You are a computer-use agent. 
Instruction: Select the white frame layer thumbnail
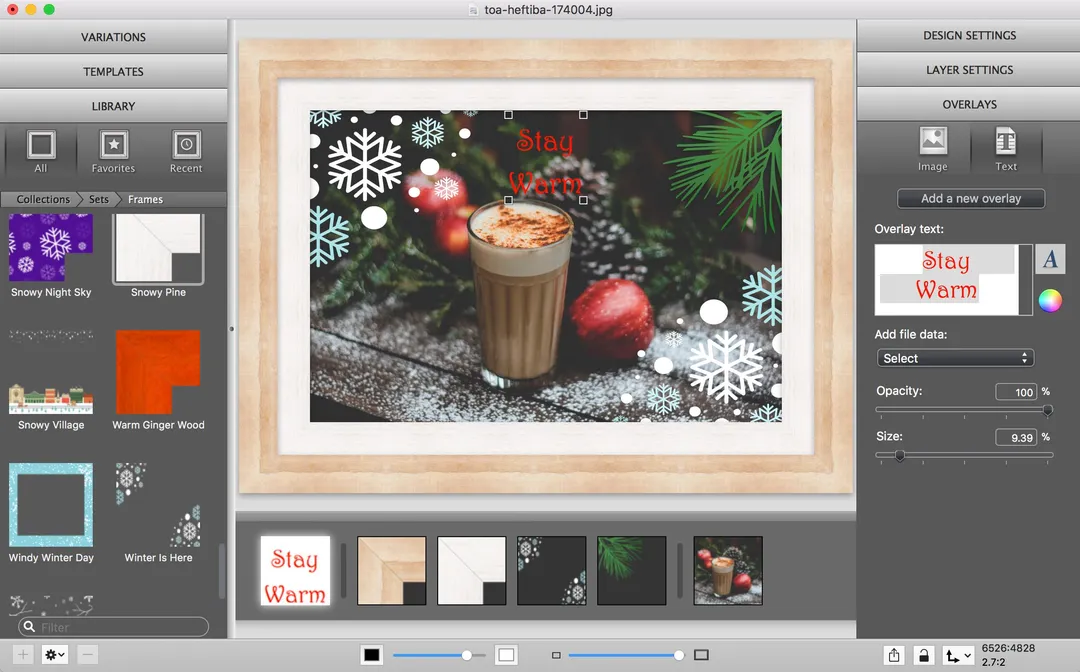(472, 571)
